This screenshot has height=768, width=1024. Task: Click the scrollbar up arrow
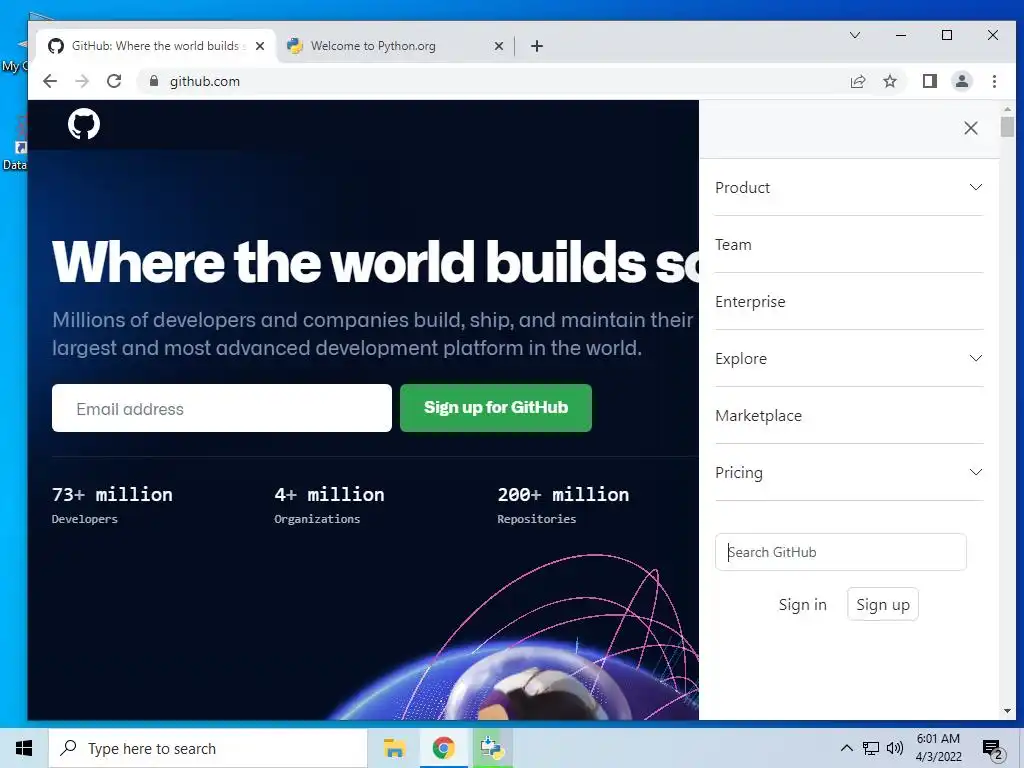coord(1007,108)
